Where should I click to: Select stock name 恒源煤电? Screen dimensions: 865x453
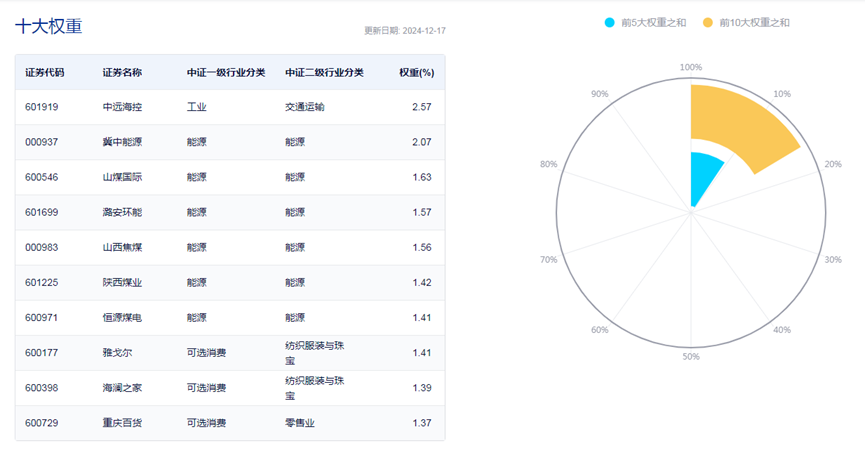122,318
